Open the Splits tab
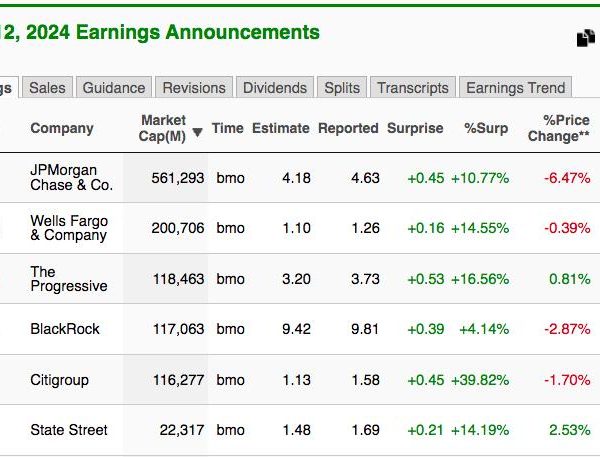 tap(342, 88)
